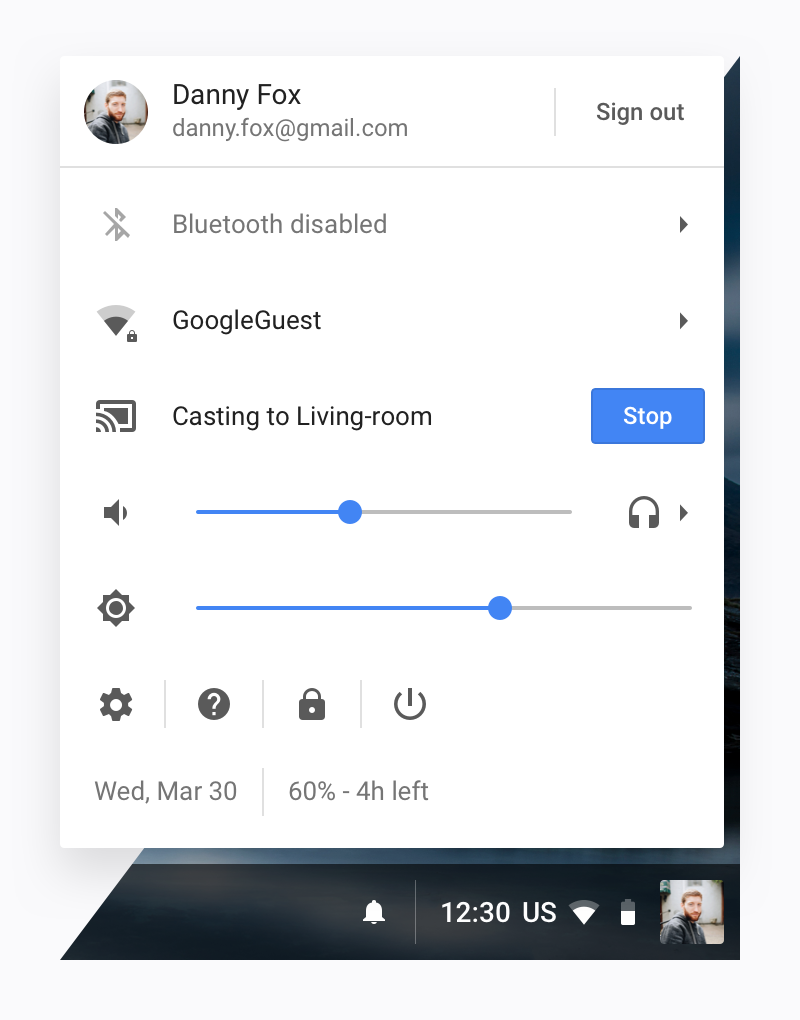Screen dimensions: 800x1020
Task: Click the battery icon in the shelf
Action: click(628, 912)
